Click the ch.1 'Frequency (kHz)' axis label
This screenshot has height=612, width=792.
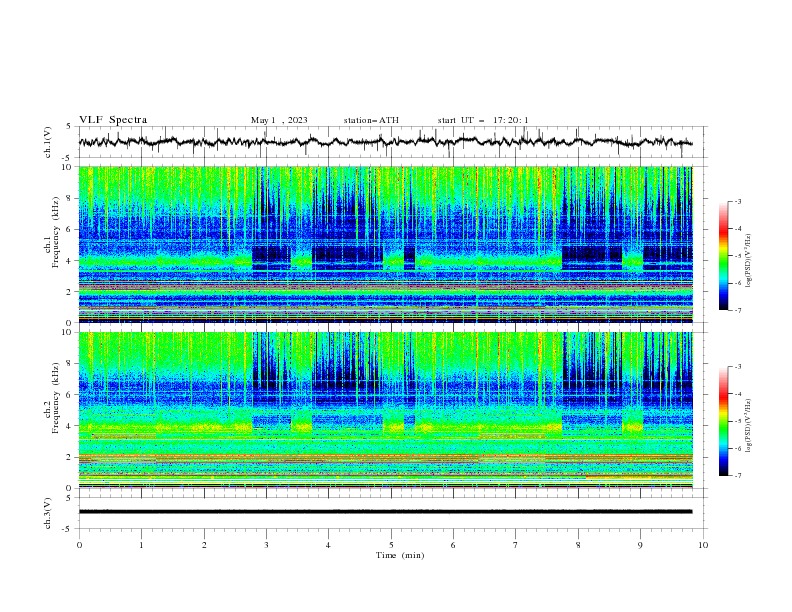pyautogui.click(x=55, y=233)
